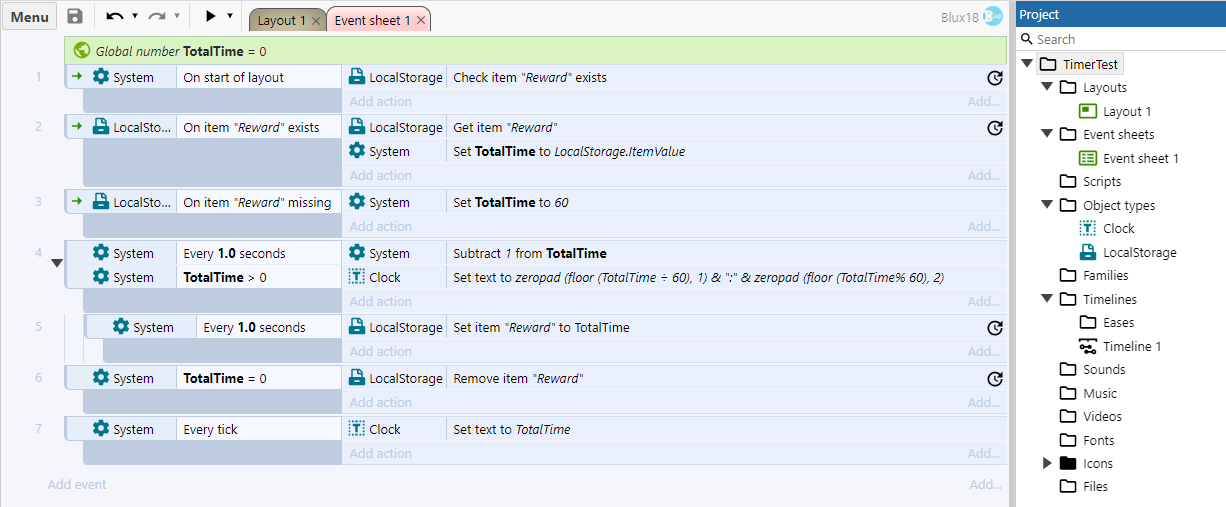Click Clock icon in event 7 action
The image size is (1226, 507).
(x=357, y=429)
